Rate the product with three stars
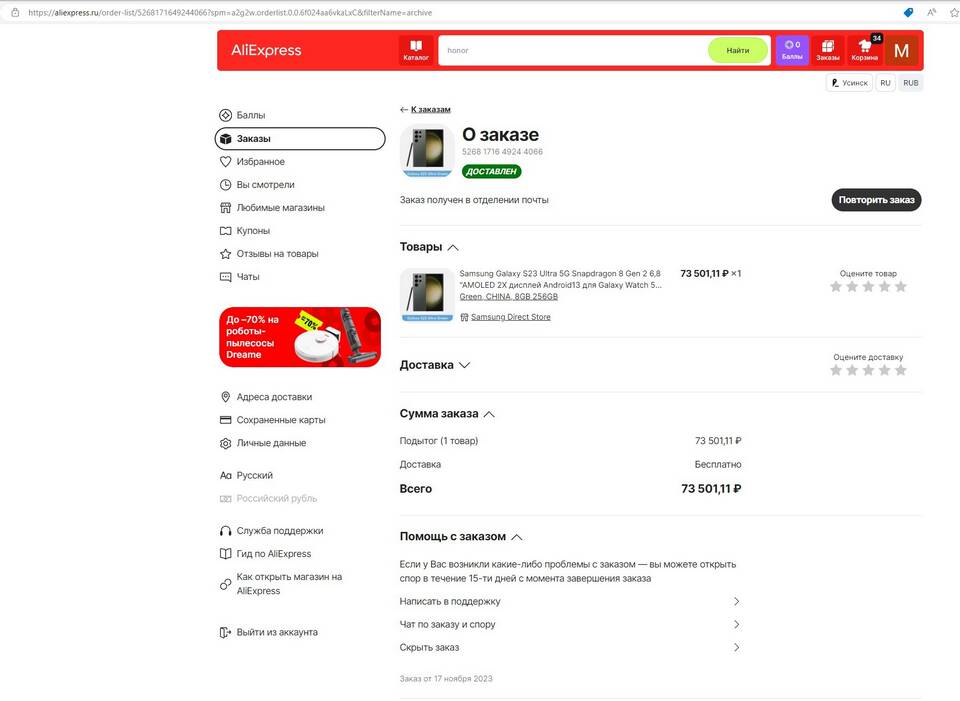960x701 pixels. (868, 287)
